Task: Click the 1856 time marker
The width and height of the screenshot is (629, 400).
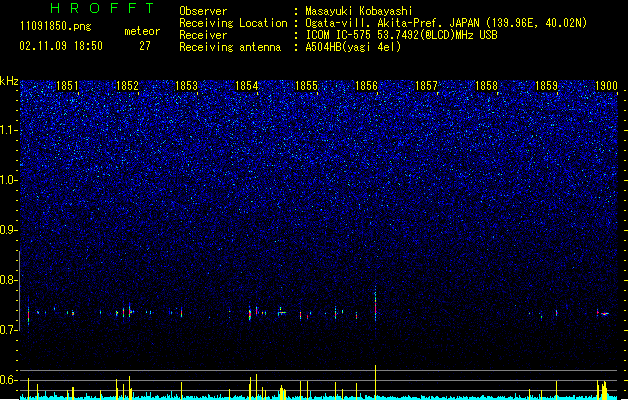Action: click(x=366, y=85)
